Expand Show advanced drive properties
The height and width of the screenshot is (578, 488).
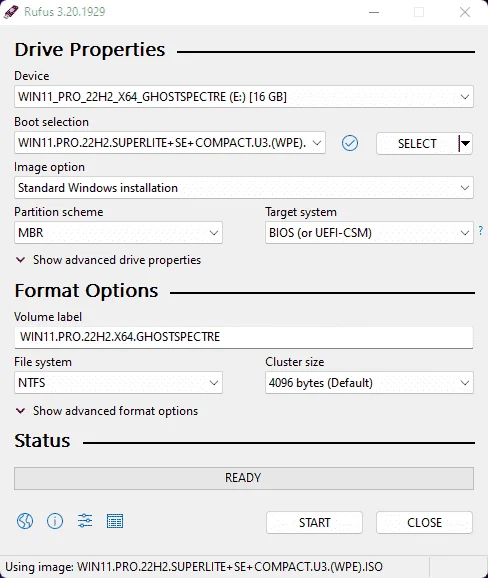(x=108, y=260)
